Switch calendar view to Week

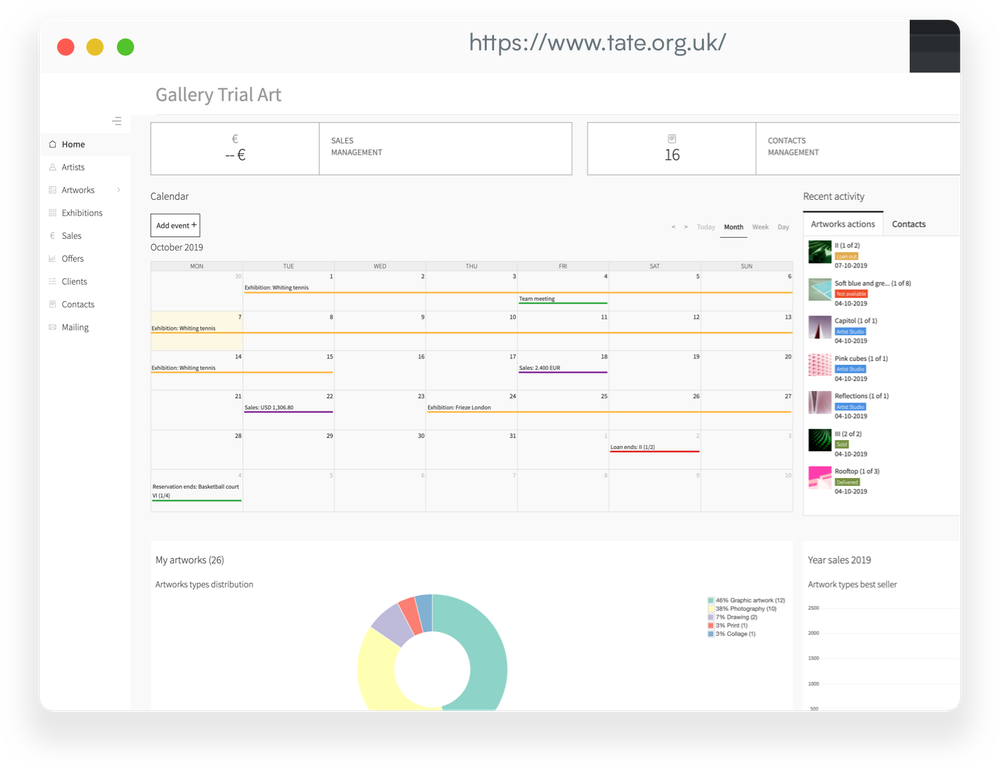point(761,227)
